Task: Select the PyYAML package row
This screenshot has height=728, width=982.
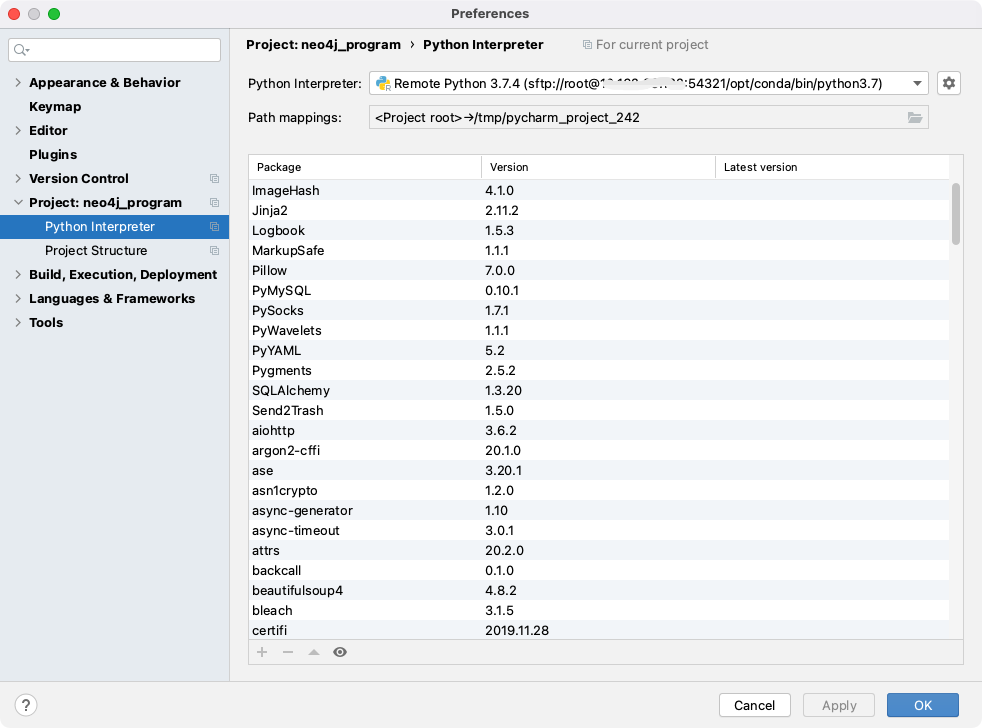Action: click(599, 351)
